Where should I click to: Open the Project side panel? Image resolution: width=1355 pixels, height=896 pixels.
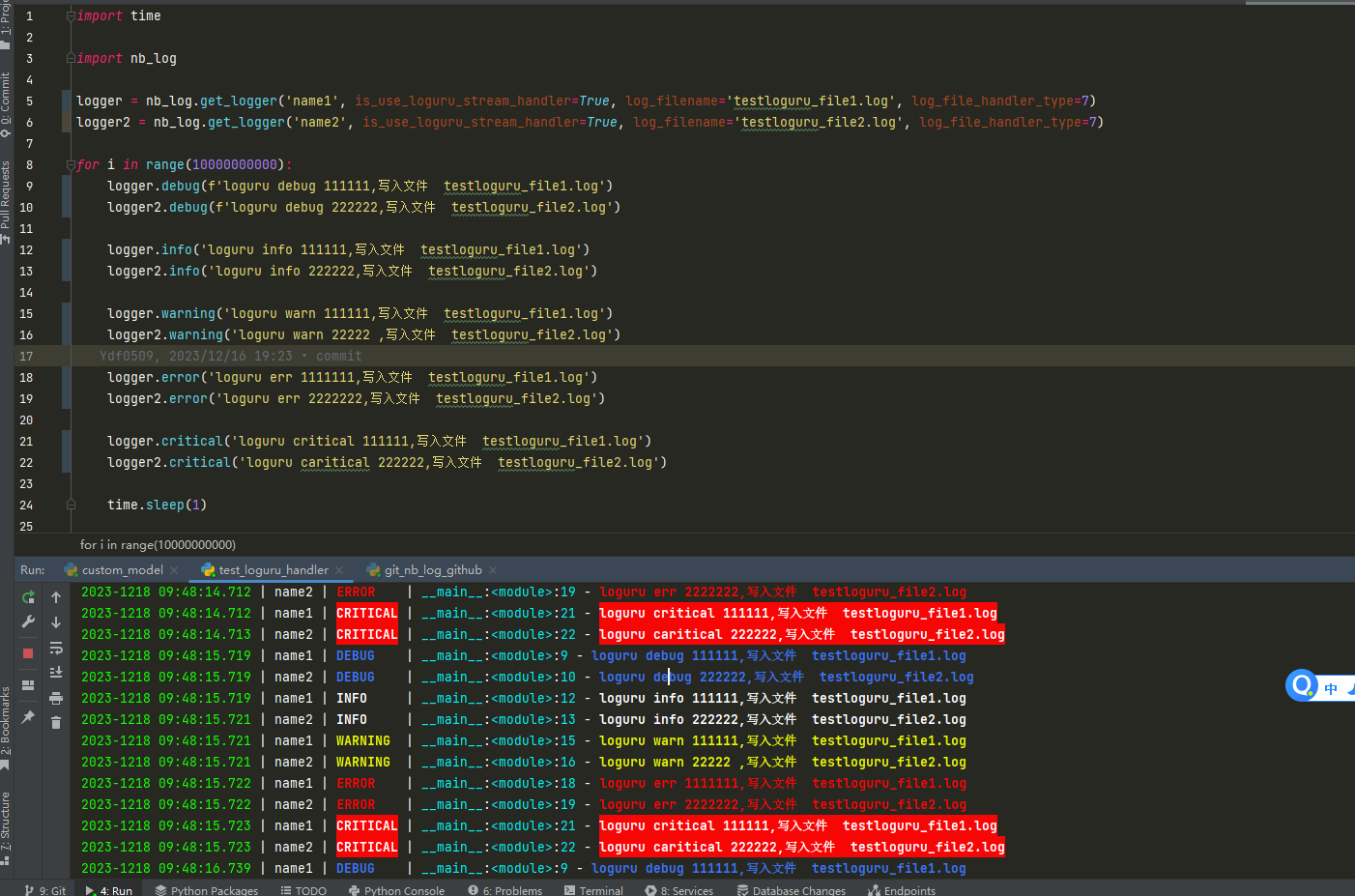[6, 24]
